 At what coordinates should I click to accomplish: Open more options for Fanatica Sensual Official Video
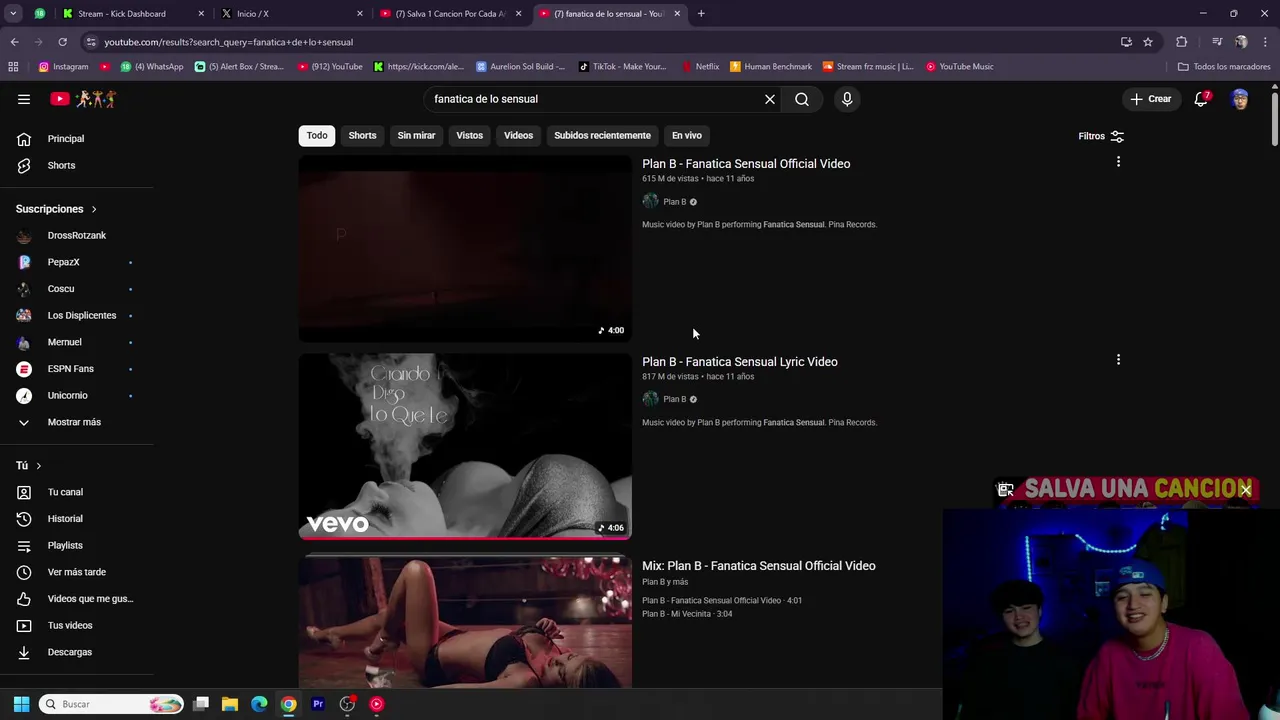1118,162
